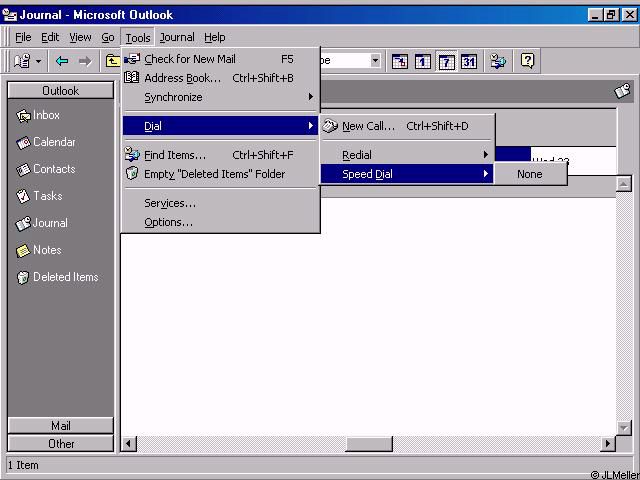The width and height of the screenshot is (640, 480).
Task: Open the current view dropdown arrow
Action: coord(375,61)
